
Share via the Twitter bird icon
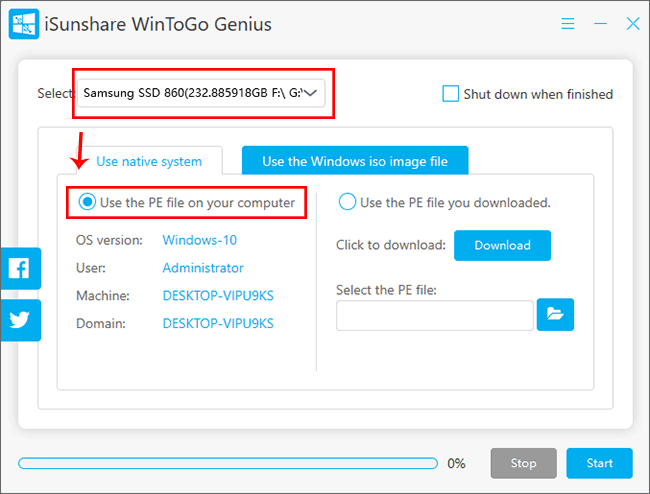point(20,320)
